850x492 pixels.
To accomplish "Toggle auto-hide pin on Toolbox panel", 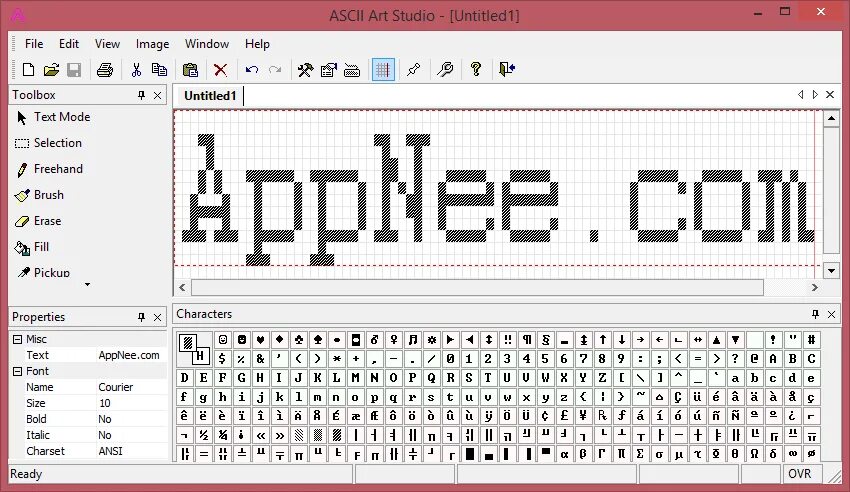I will [x=141, y=95].
